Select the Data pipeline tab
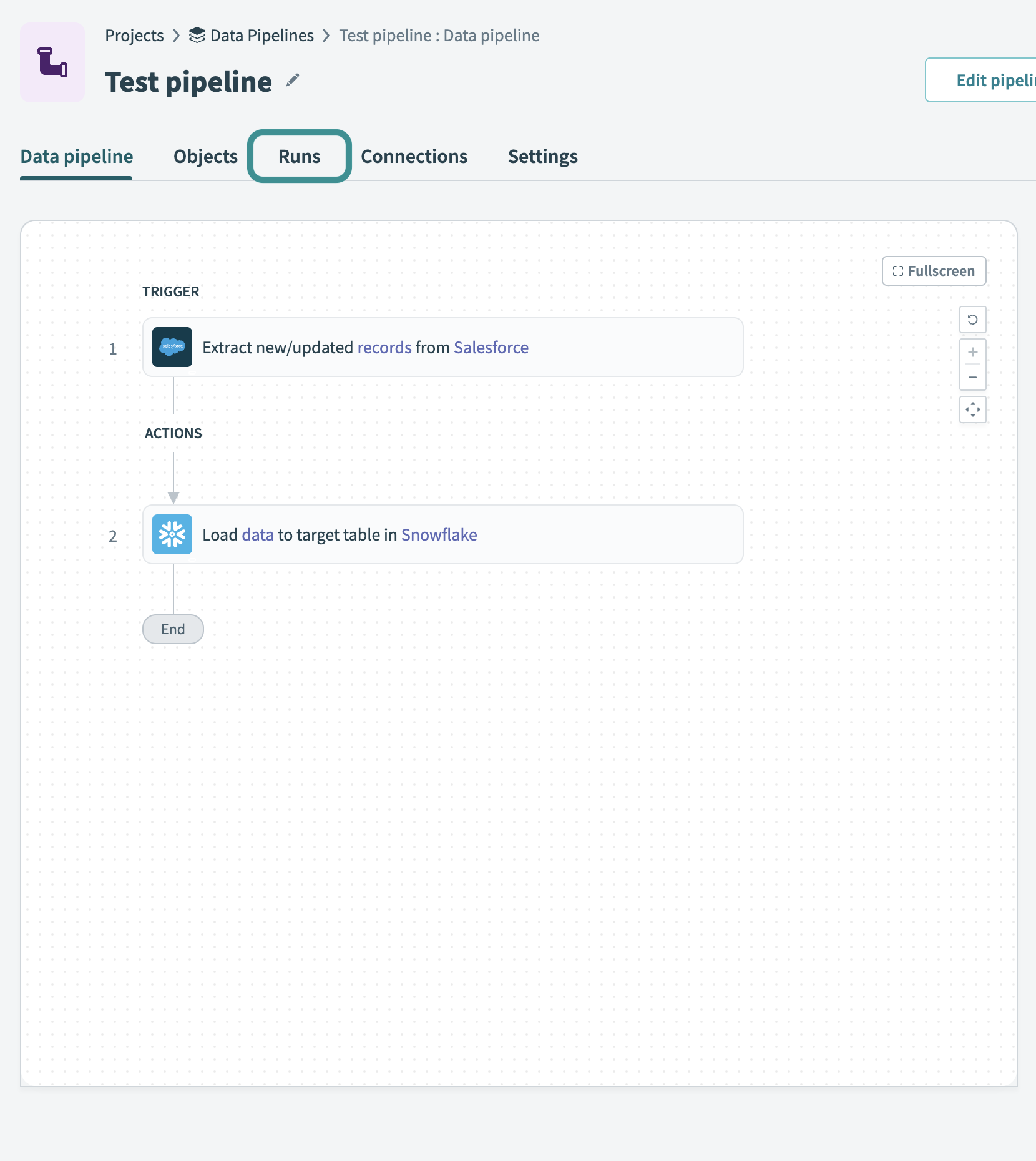1036x1161 pixels. click(x=77, y=156)
